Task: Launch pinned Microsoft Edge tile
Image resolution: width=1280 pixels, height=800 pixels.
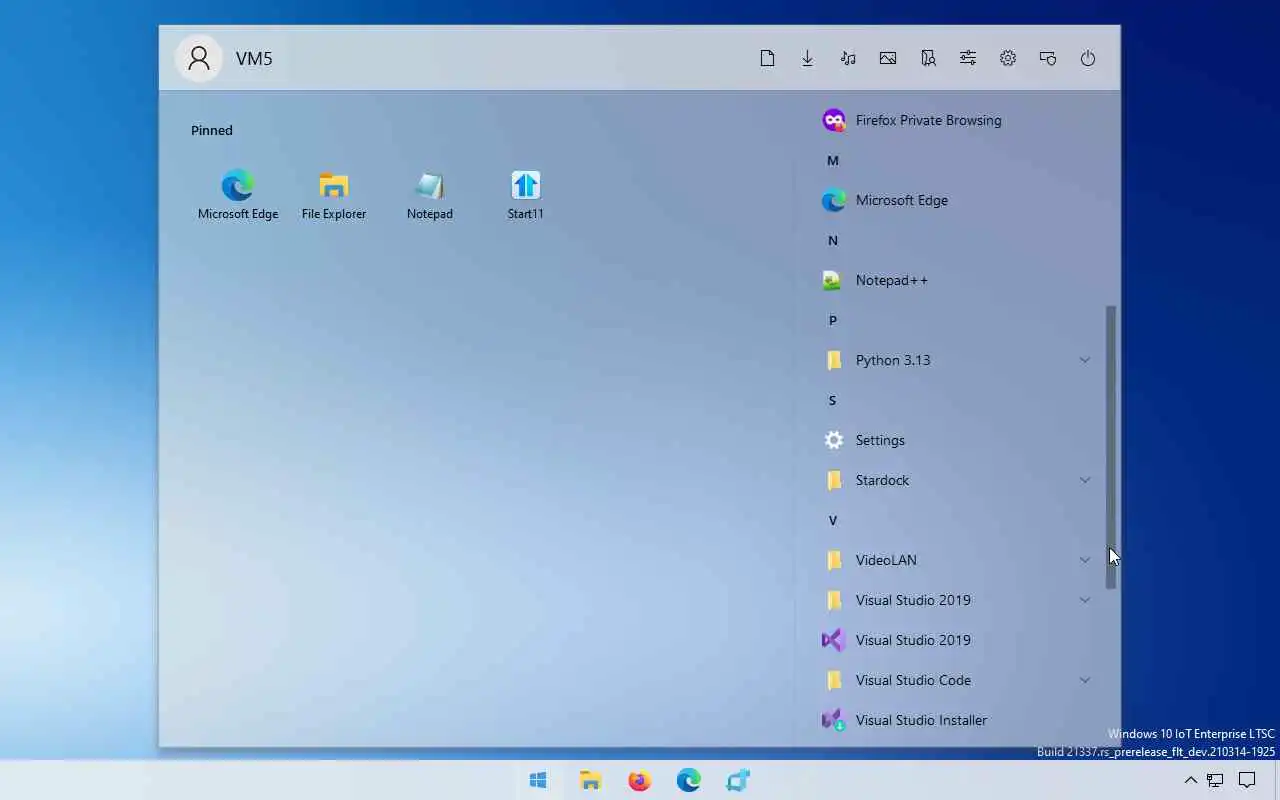Action: (x=238, y=195)
